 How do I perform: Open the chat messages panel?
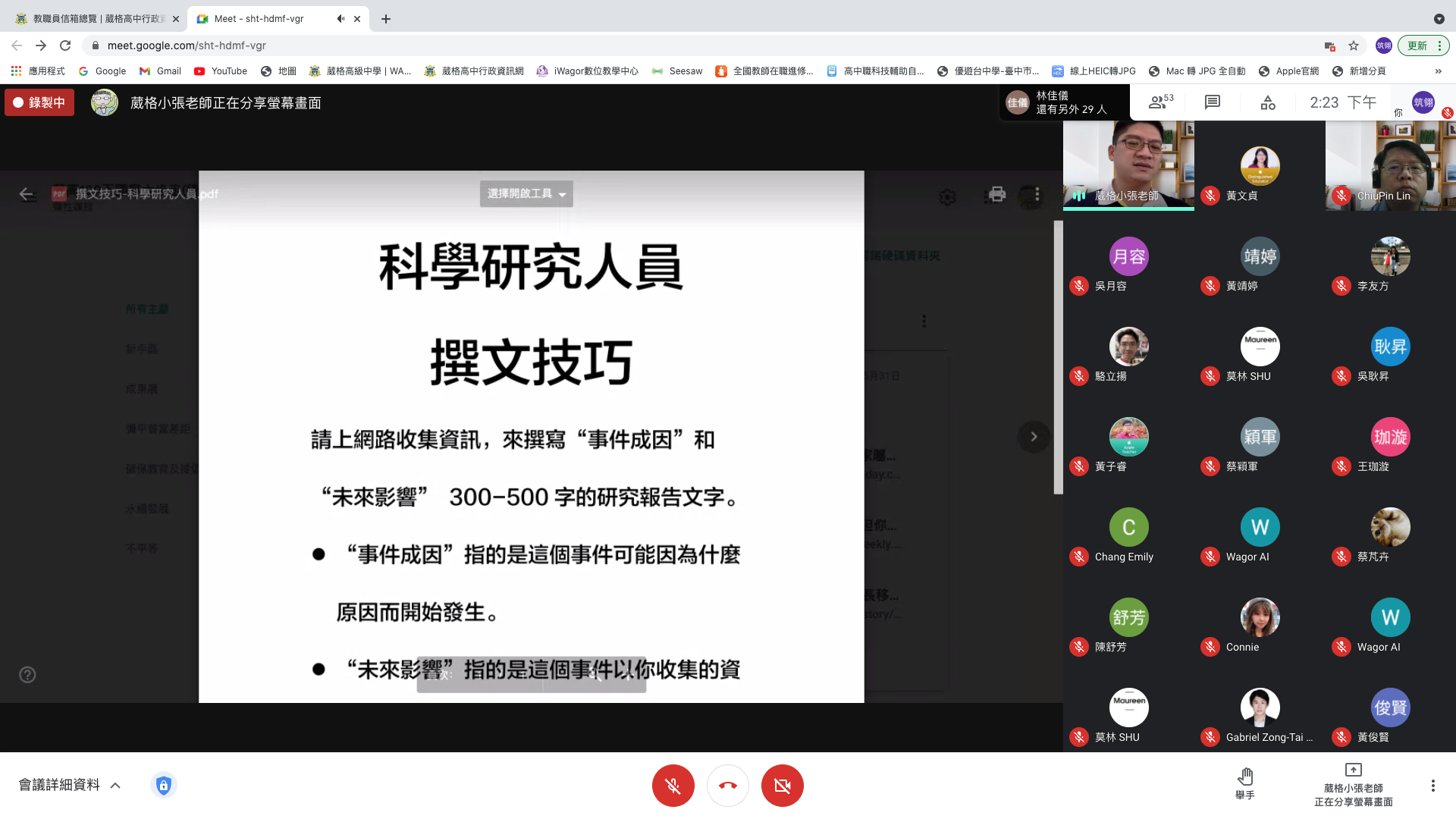tap(1213, 102)
